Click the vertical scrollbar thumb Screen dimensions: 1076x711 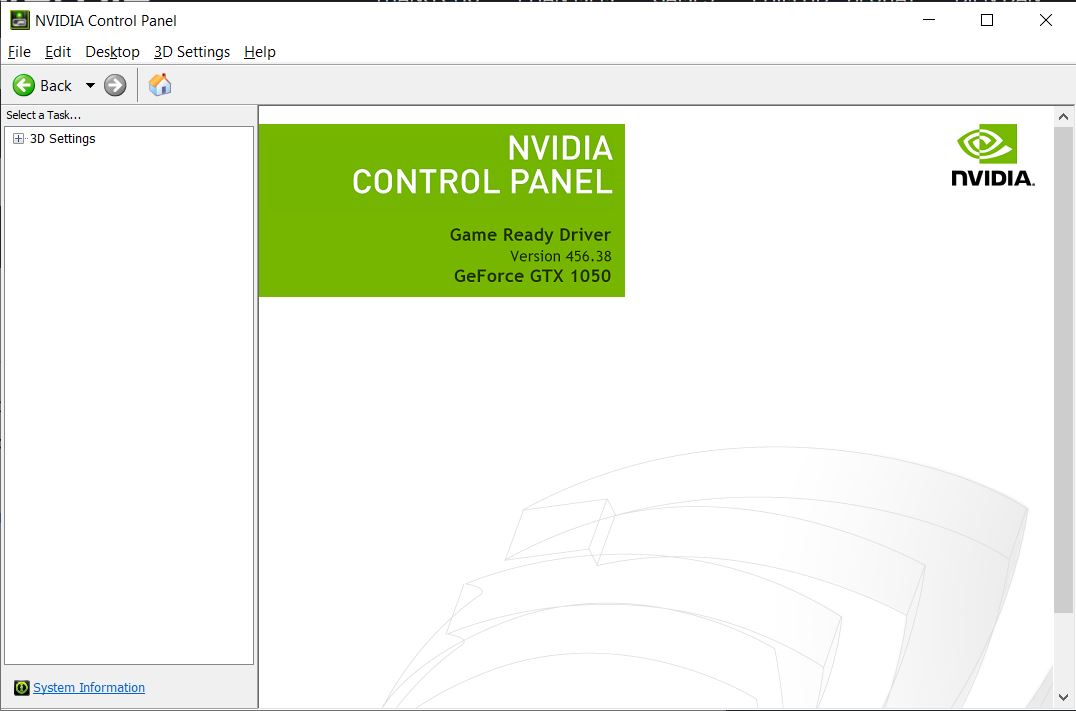[1064, 370]
